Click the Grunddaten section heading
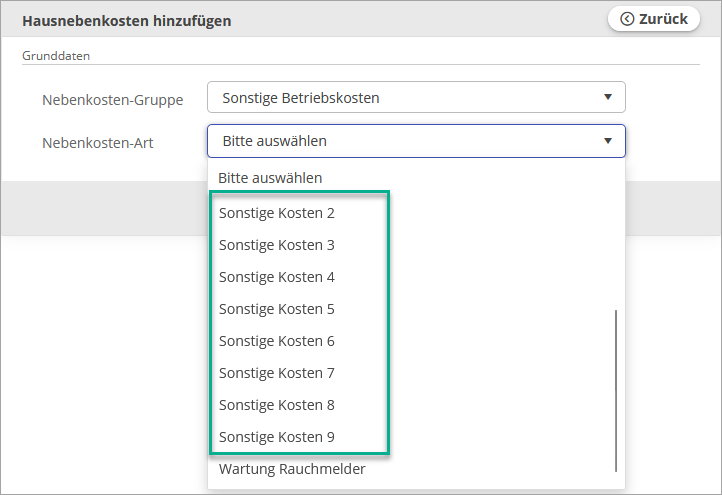Viewport: 722px width, 495px height. (x=56, y=56)
